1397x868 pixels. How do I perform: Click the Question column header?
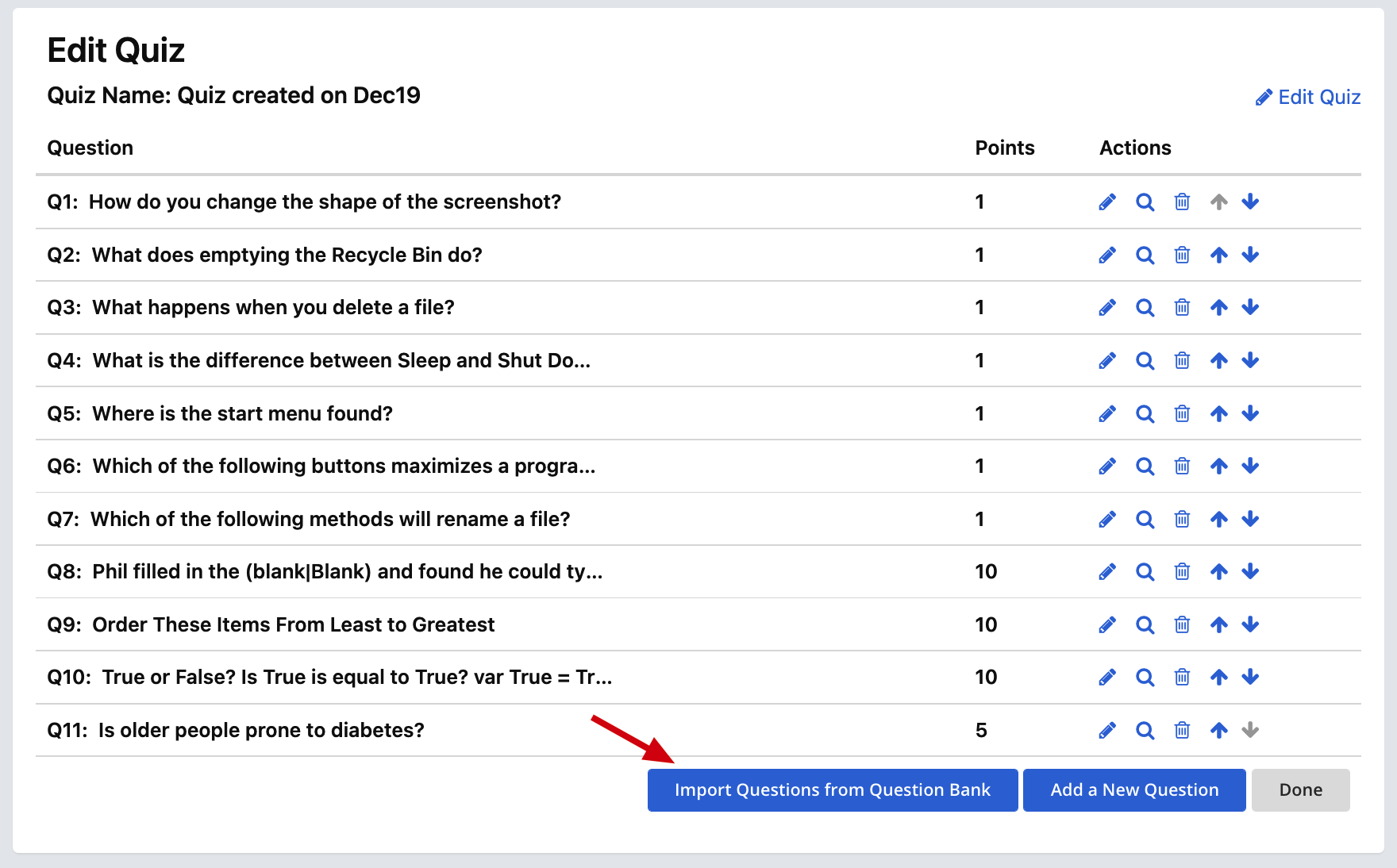pos(90,148)
